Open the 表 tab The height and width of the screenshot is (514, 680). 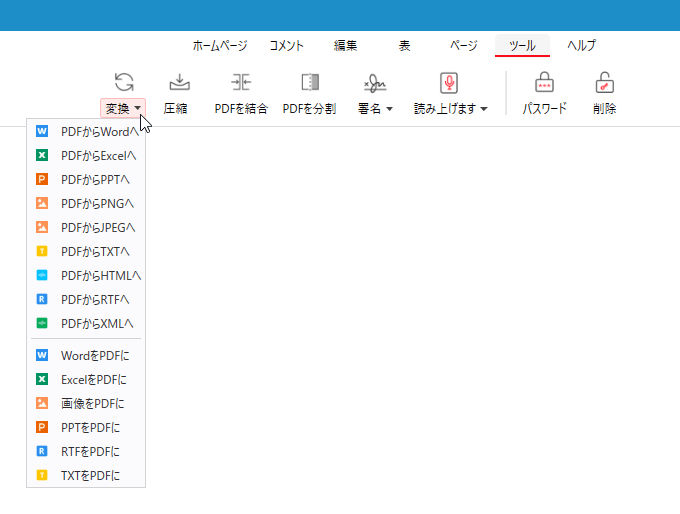coord(405,46)
